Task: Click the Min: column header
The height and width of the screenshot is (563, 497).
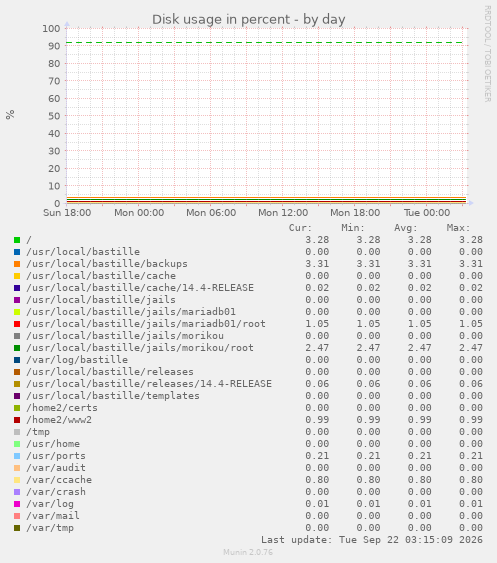Action: coord(353,228)
